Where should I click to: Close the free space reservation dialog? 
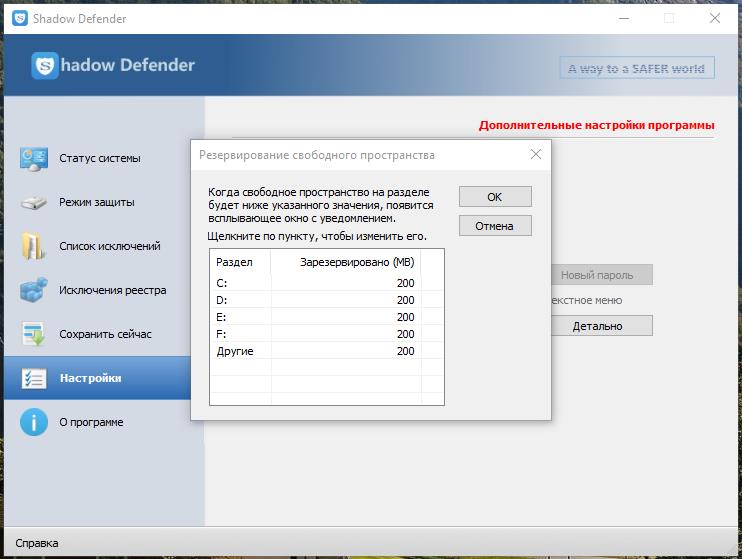(536, 154)
